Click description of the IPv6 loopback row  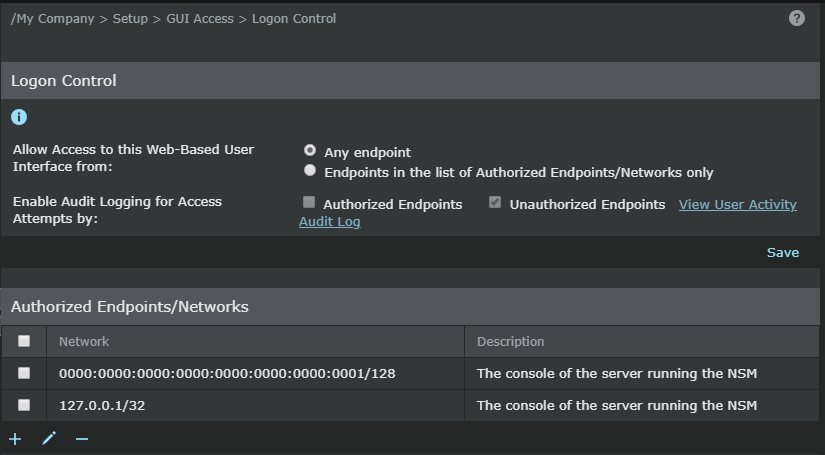click(x=642, y=373)
